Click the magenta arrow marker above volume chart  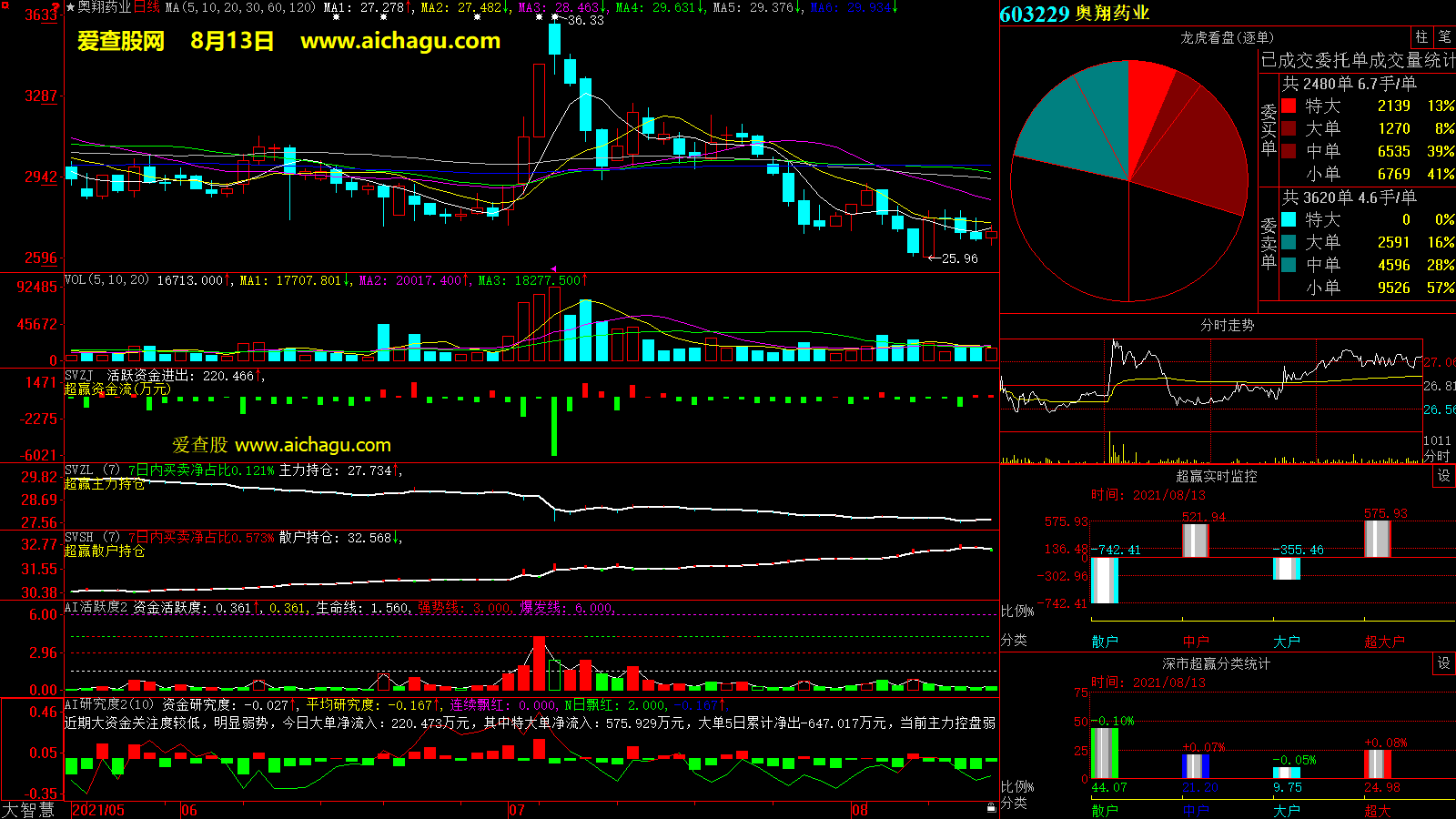click(553, 269)
